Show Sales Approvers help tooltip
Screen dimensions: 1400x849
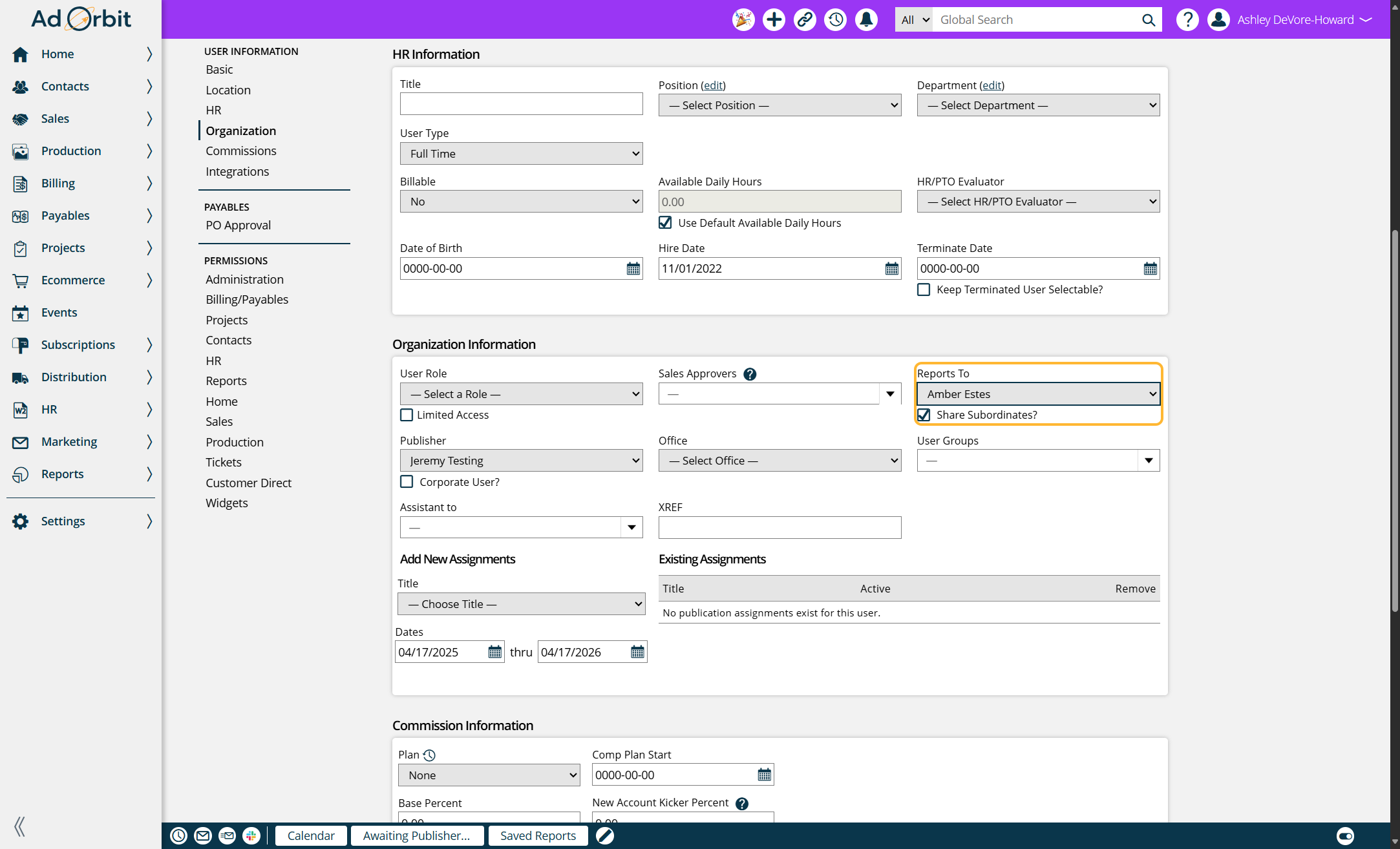tap(750, 374)
